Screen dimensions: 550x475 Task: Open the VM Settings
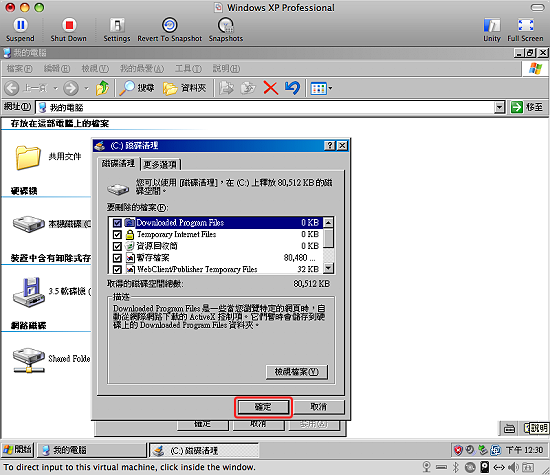coord(117,29)
